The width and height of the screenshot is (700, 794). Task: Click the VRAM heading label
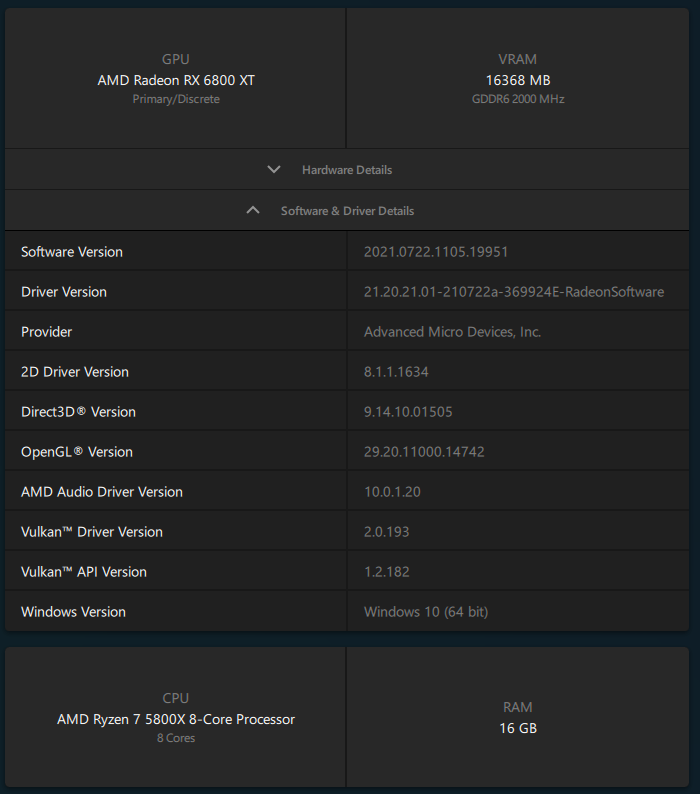[x=518, y=59]
